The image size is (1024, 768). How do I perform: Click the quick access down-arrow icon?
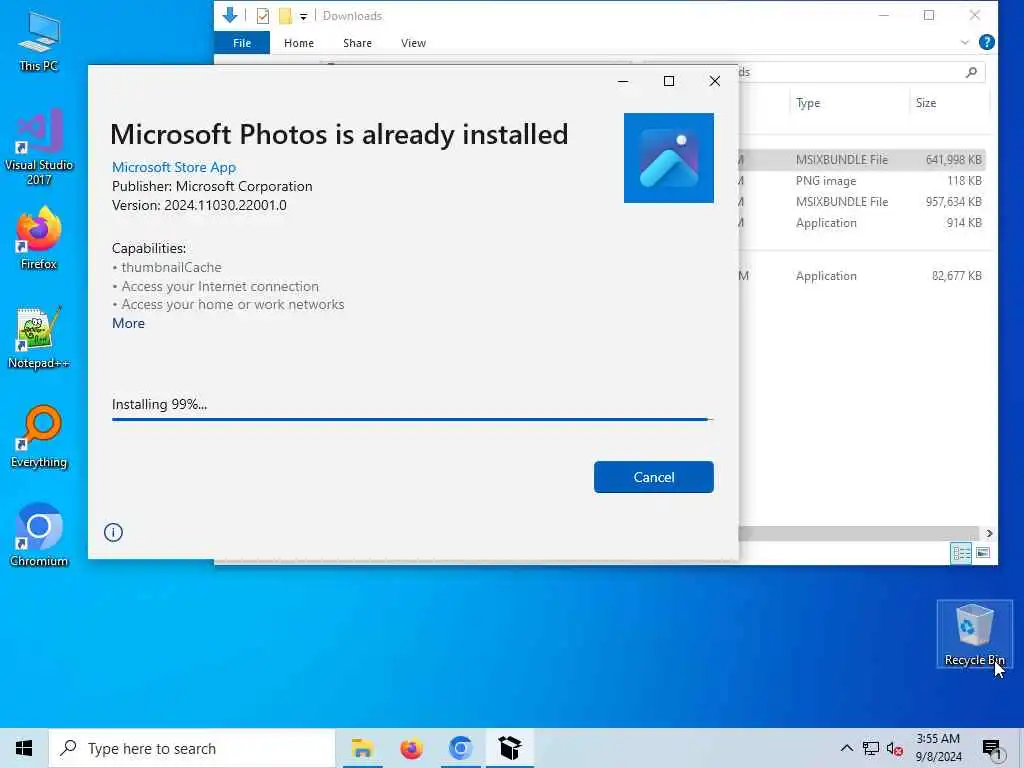tap(229, 15)
